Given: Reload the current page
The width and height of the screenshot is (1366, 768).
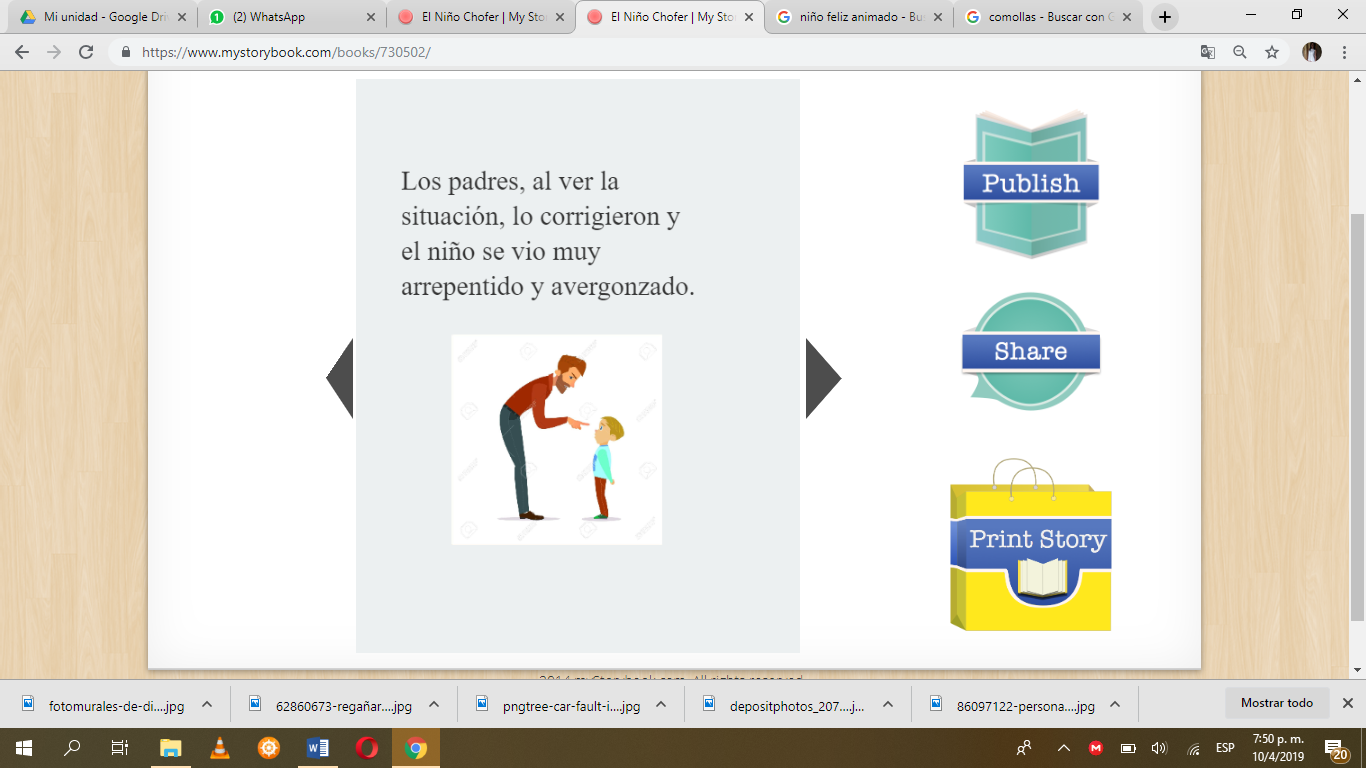Looking at the screenshot, I should click(86, 52).
